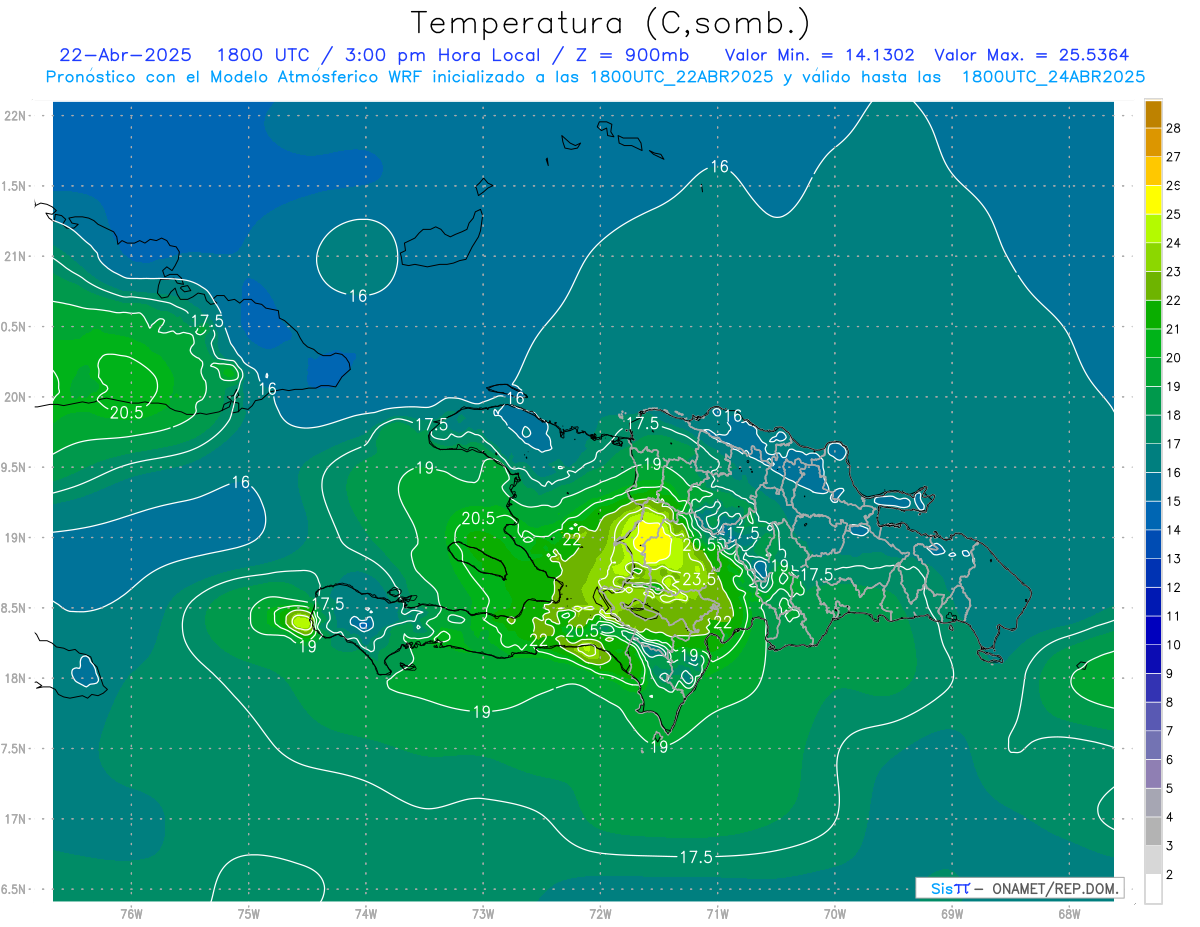Click the "19N" latitude axis label
This screenshot has width=1200, height=927.
click(15, 538)
